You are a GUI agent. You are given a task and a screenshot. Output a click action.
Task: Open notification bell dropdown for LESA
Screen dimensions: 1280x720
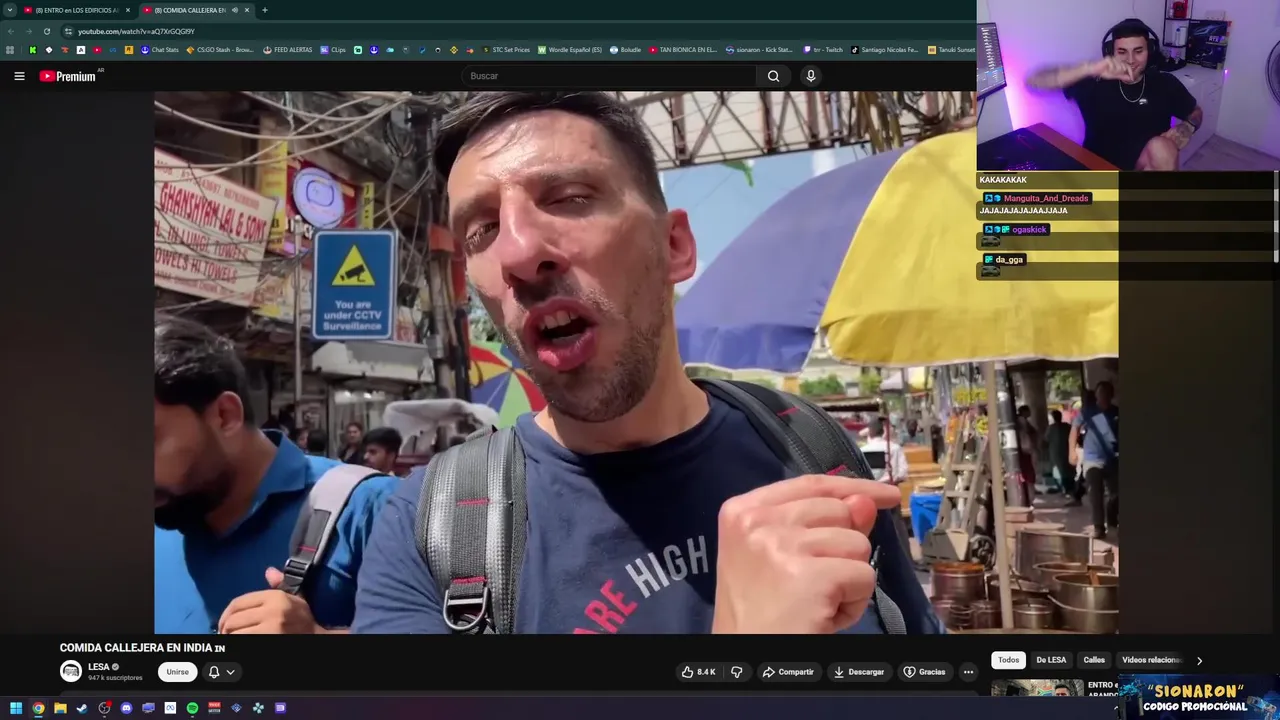(221, 672)
